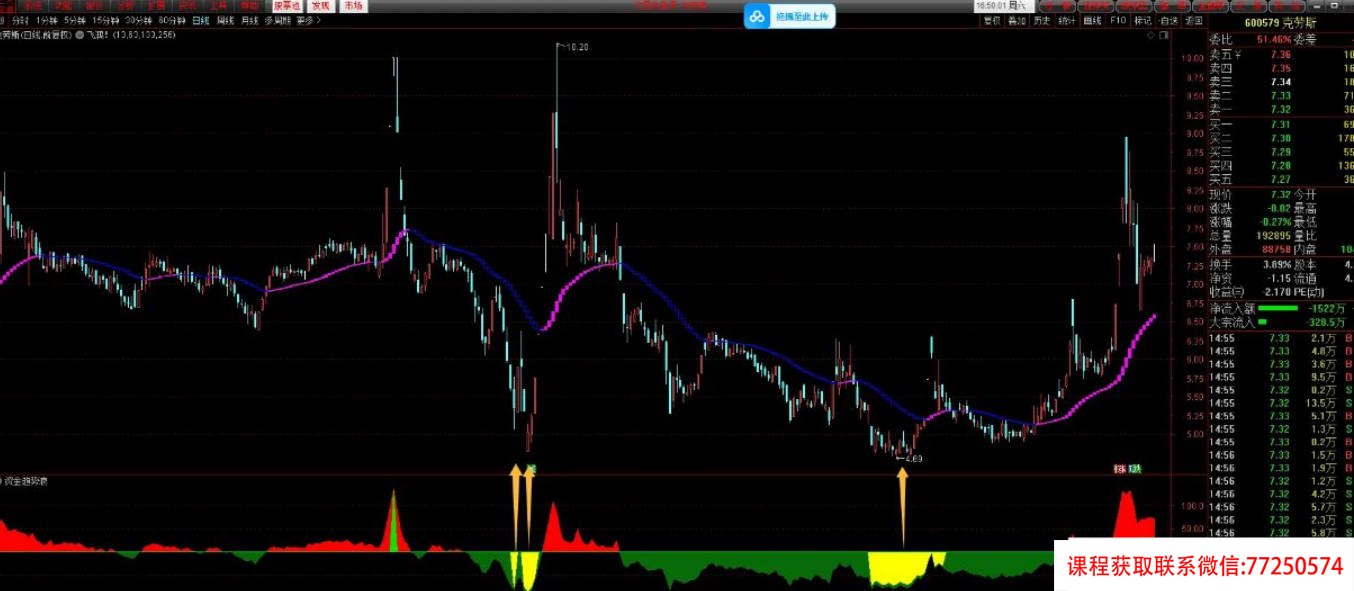The width and height of the screenshot is (1354, 591).
Task: Click the 飞跟1 (13,83,133,256) indicator label
Action: tap(131, 34)
